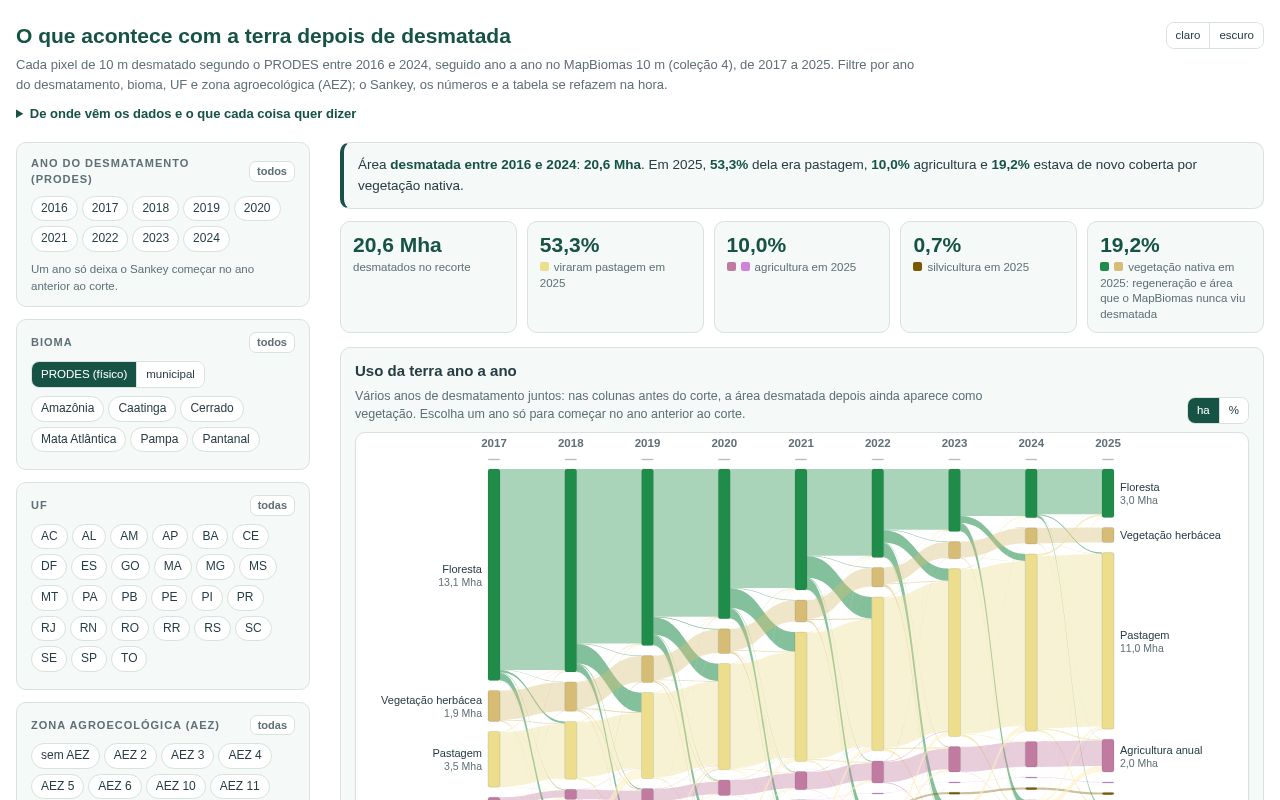1280x800 pixels.
Task: Click 'todas' in the Zona agroecológica panel
Action: 272,725
